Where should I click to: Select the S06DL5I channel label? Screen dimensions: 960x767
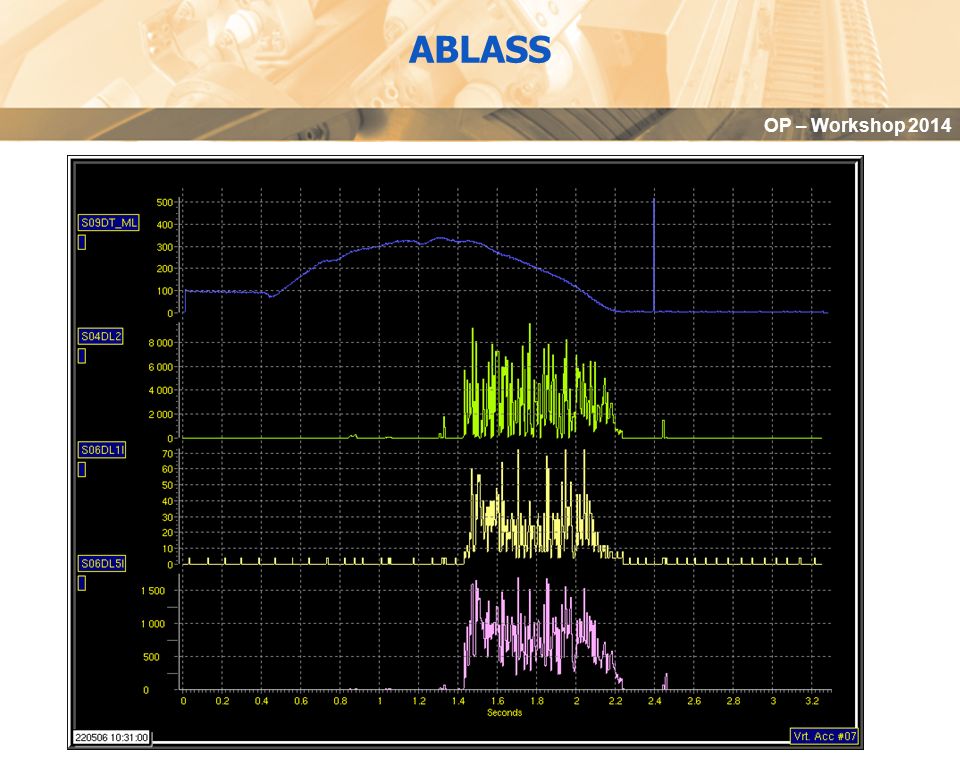[102, 564]
